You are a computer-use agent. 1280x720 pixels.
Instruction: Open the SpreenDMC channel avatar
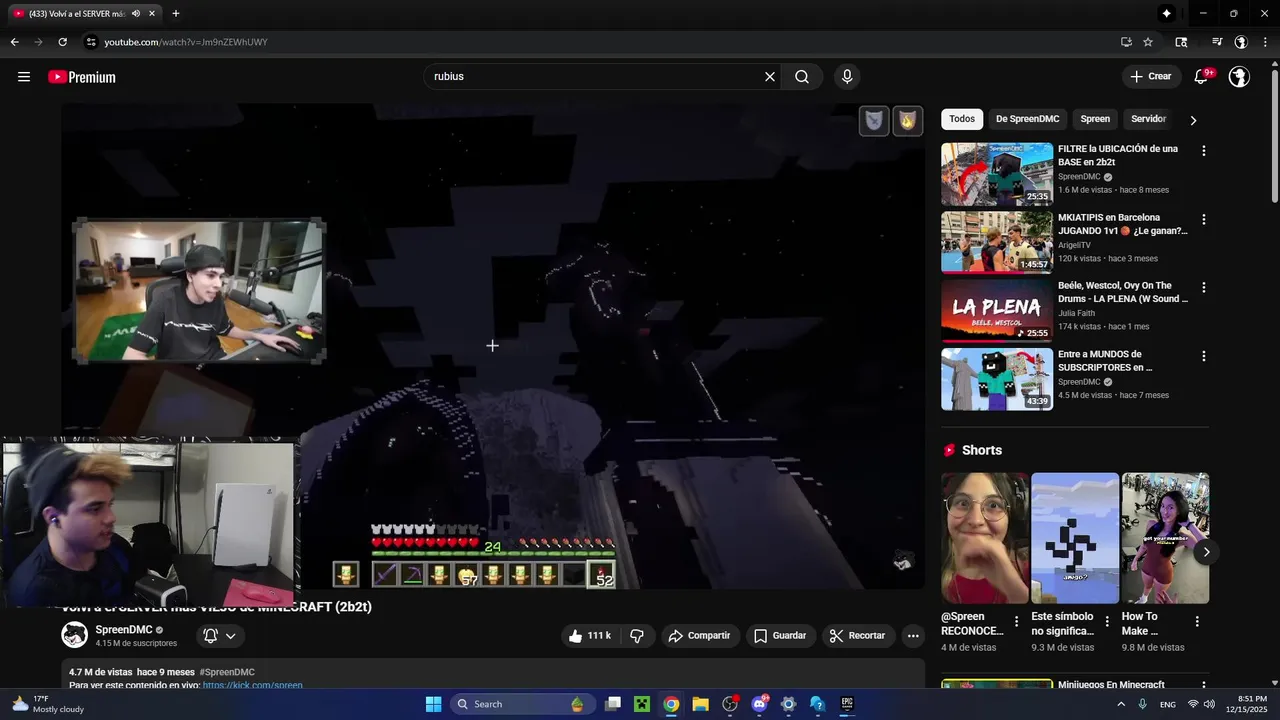pos(74,635)
